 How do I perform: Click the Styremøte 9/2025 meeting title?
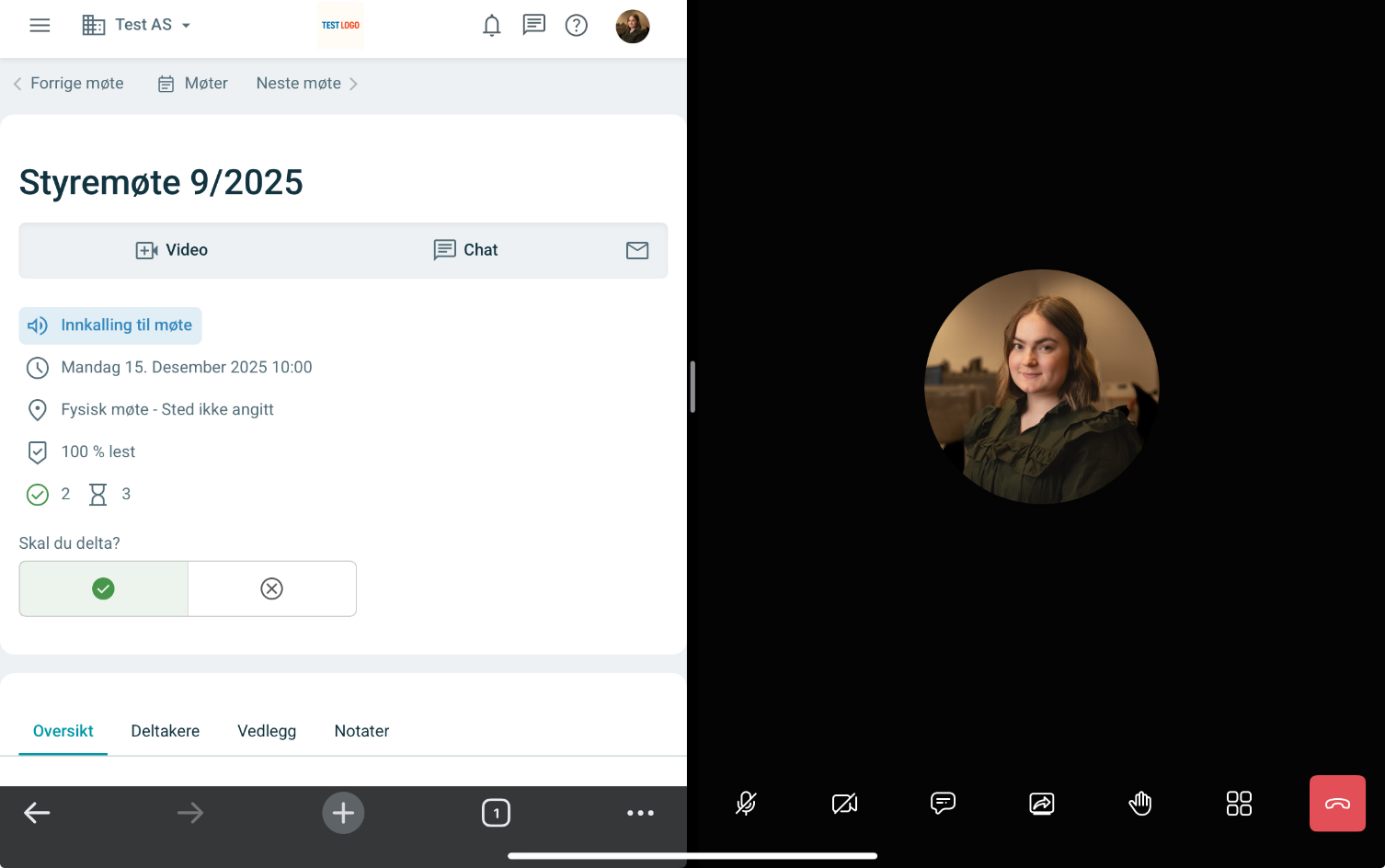pyautogui.click(x=161, y=182)
